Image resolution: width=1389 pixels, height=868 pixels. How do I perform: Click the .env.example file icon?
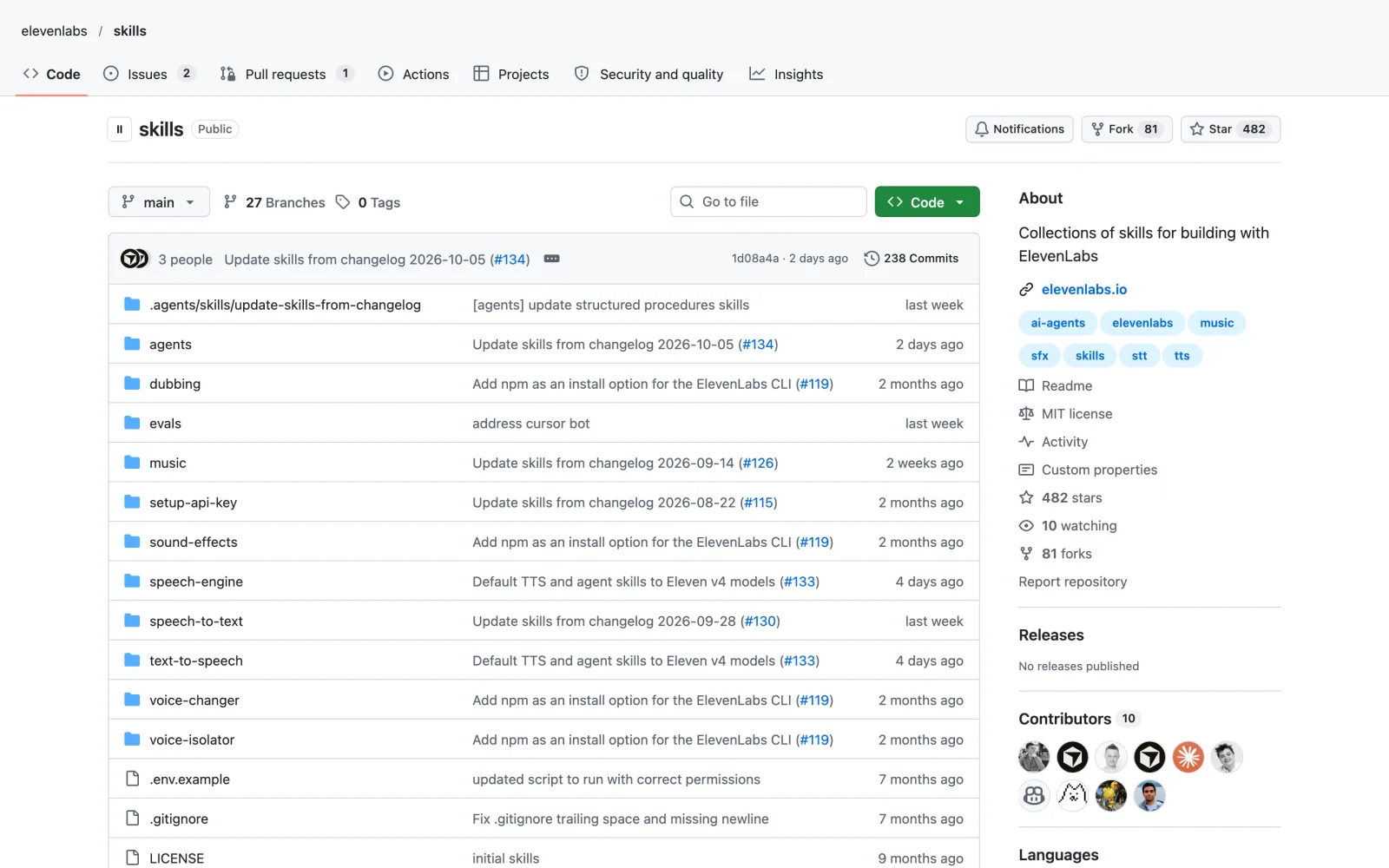click(132, 779)
